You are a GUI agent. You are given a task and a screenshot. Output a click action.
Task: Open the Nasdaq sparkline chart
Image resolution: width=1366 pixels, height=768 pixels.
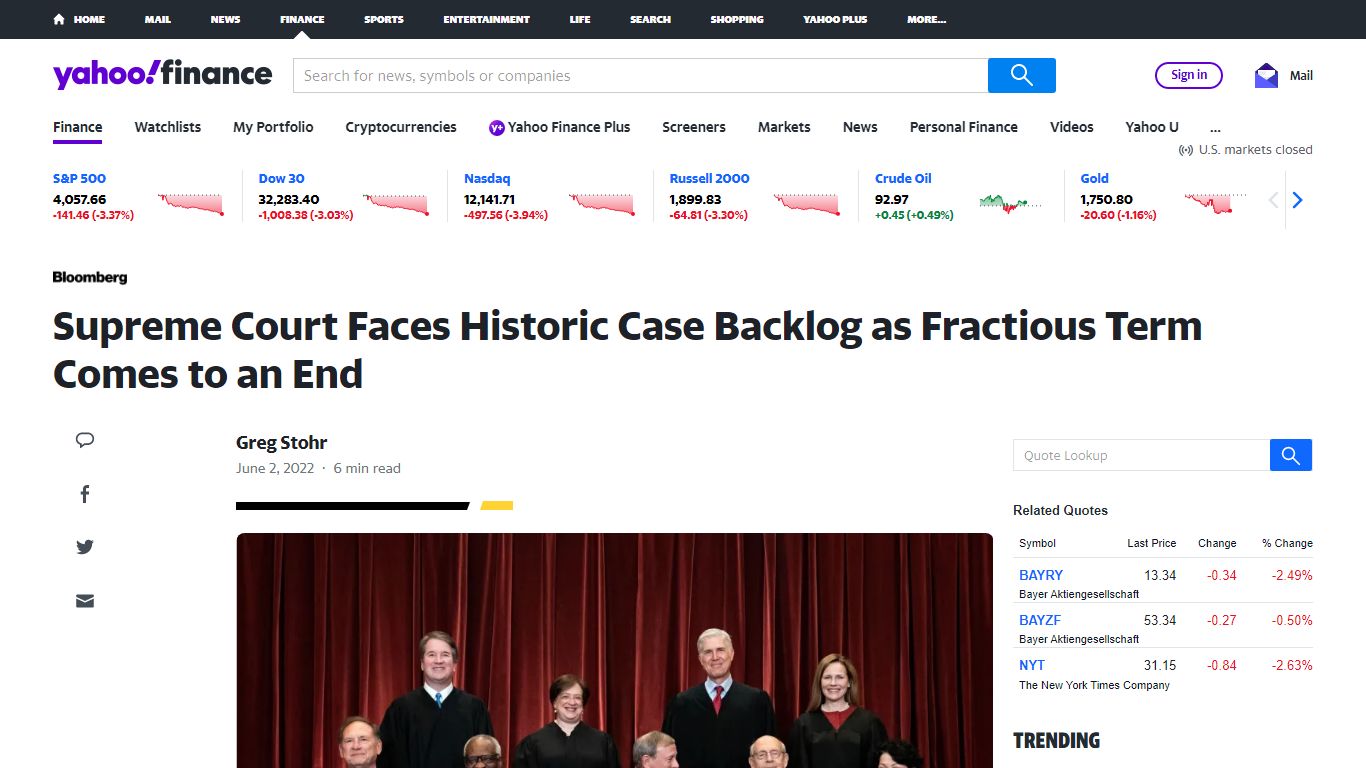point(601,203)
